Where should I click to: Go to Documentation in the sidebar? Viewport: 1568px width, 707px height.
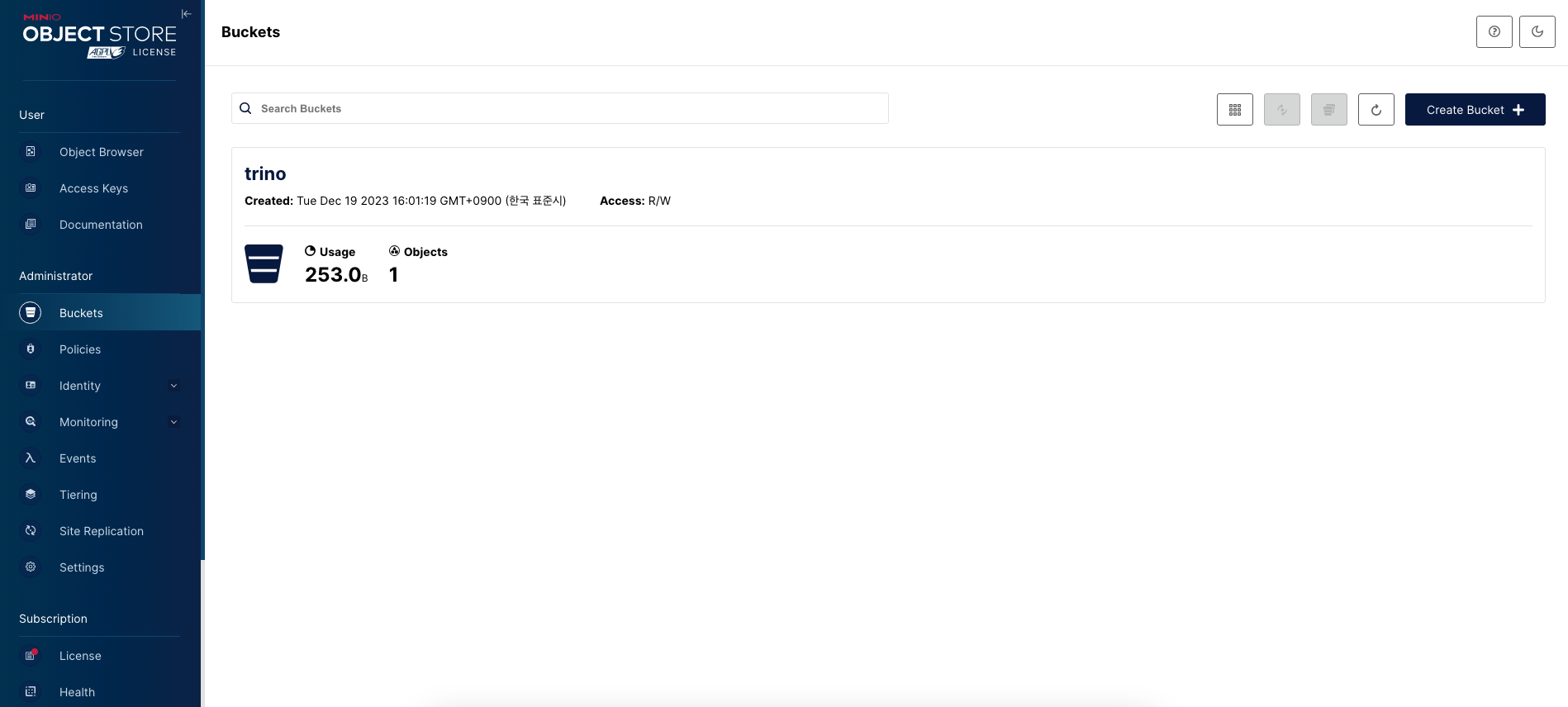tap(100, 225)
